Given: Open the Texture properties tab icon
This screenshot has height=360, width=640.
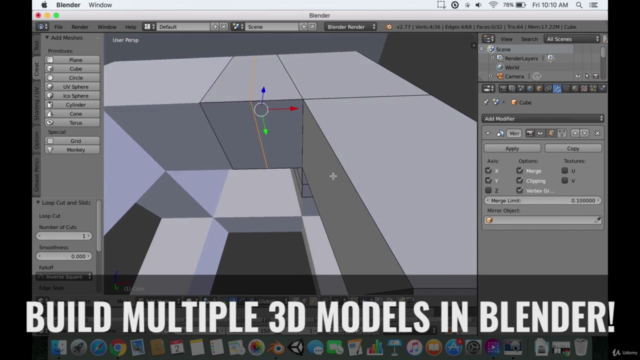Looking at the screenshot, I should pos(584,89).
